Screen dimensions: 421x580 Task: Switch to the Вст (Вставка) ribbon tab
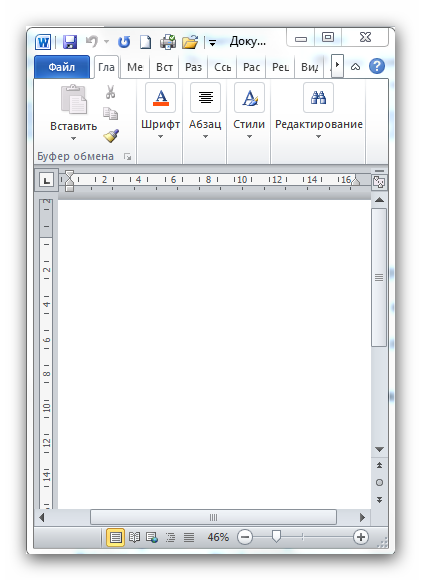tap(164, 67)
